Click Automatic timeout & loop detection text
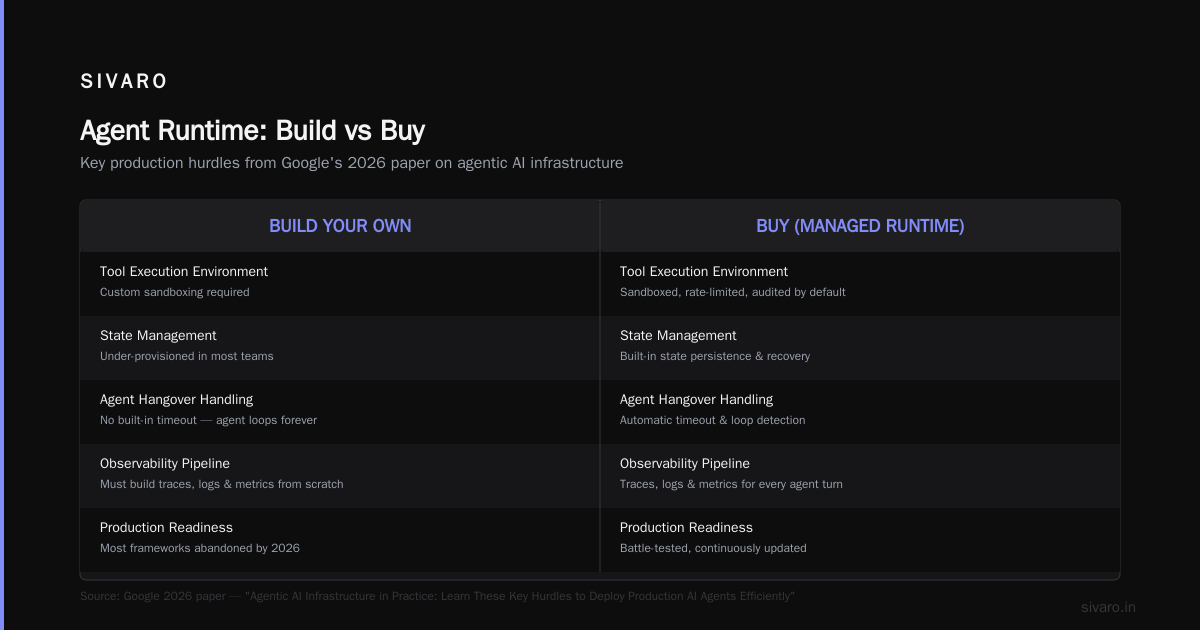Screen dimensions: 1200x630 click(712, 421)
